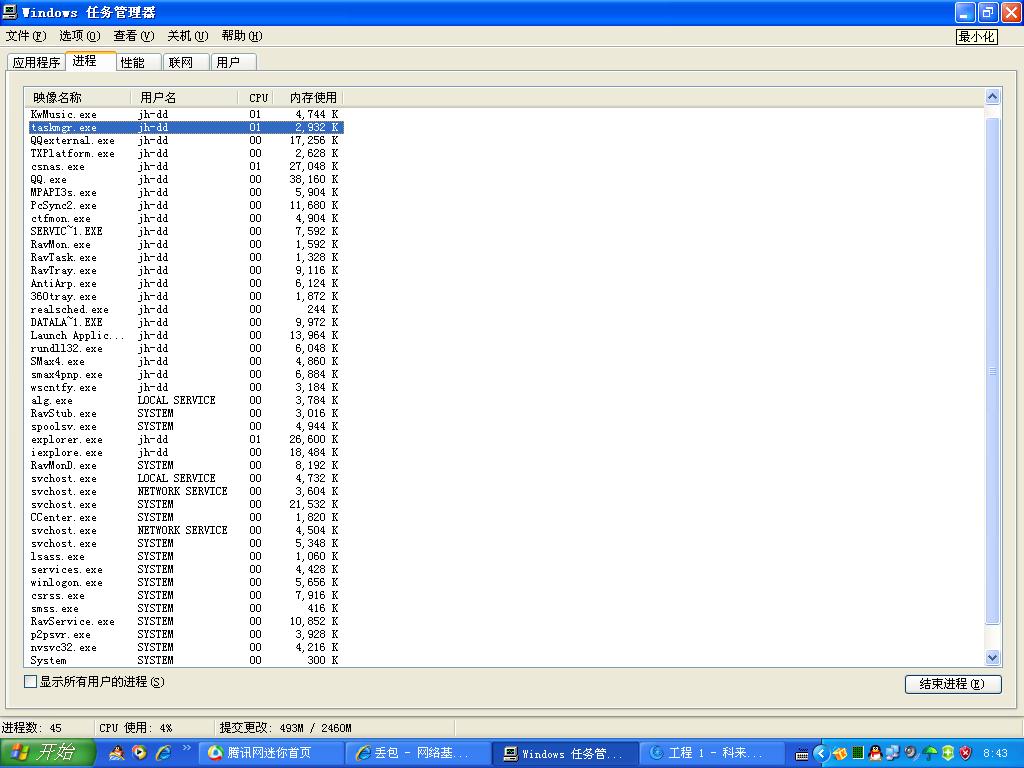Click the QQ penguin icon in system tray
The width and height of the screenshot is (1024, 768).
pyautogui.click(x=876, y=753)
